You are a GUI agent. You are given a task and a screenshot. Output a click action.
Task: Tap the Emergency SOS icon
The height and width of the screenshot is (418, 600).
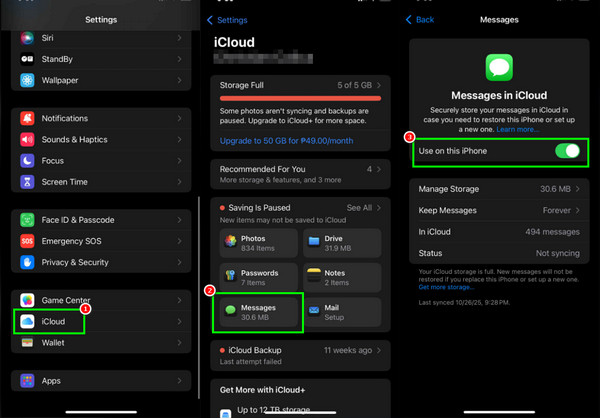(x=27, y=241)
